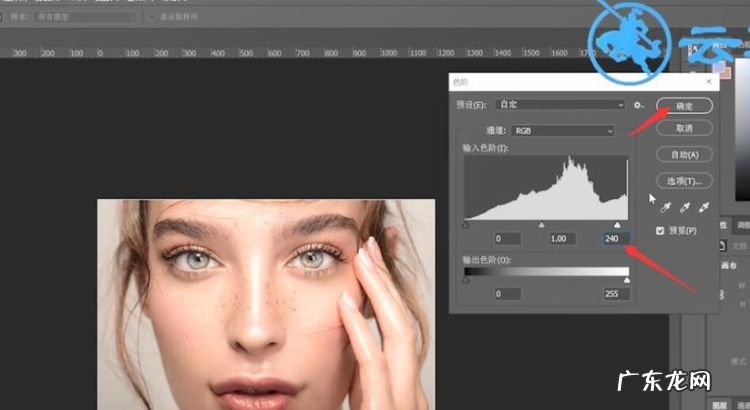Select the gray point eyedropper

click(x=685, y=207)
